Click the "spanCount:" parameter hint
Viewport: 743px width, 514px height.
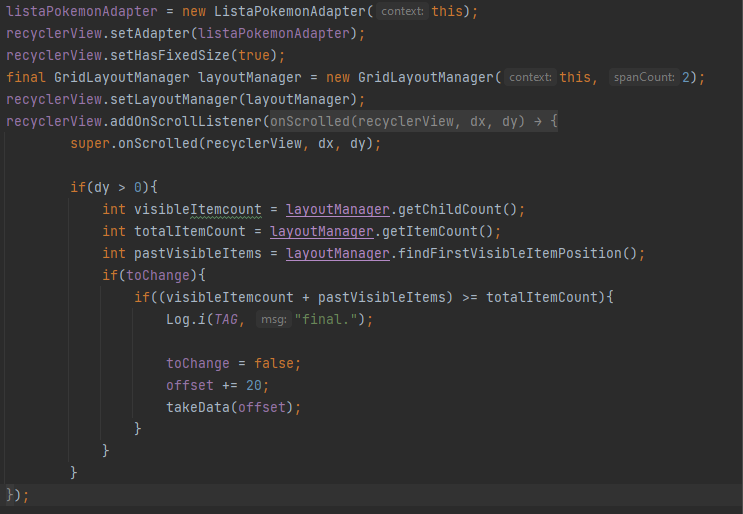coord(644,77)
